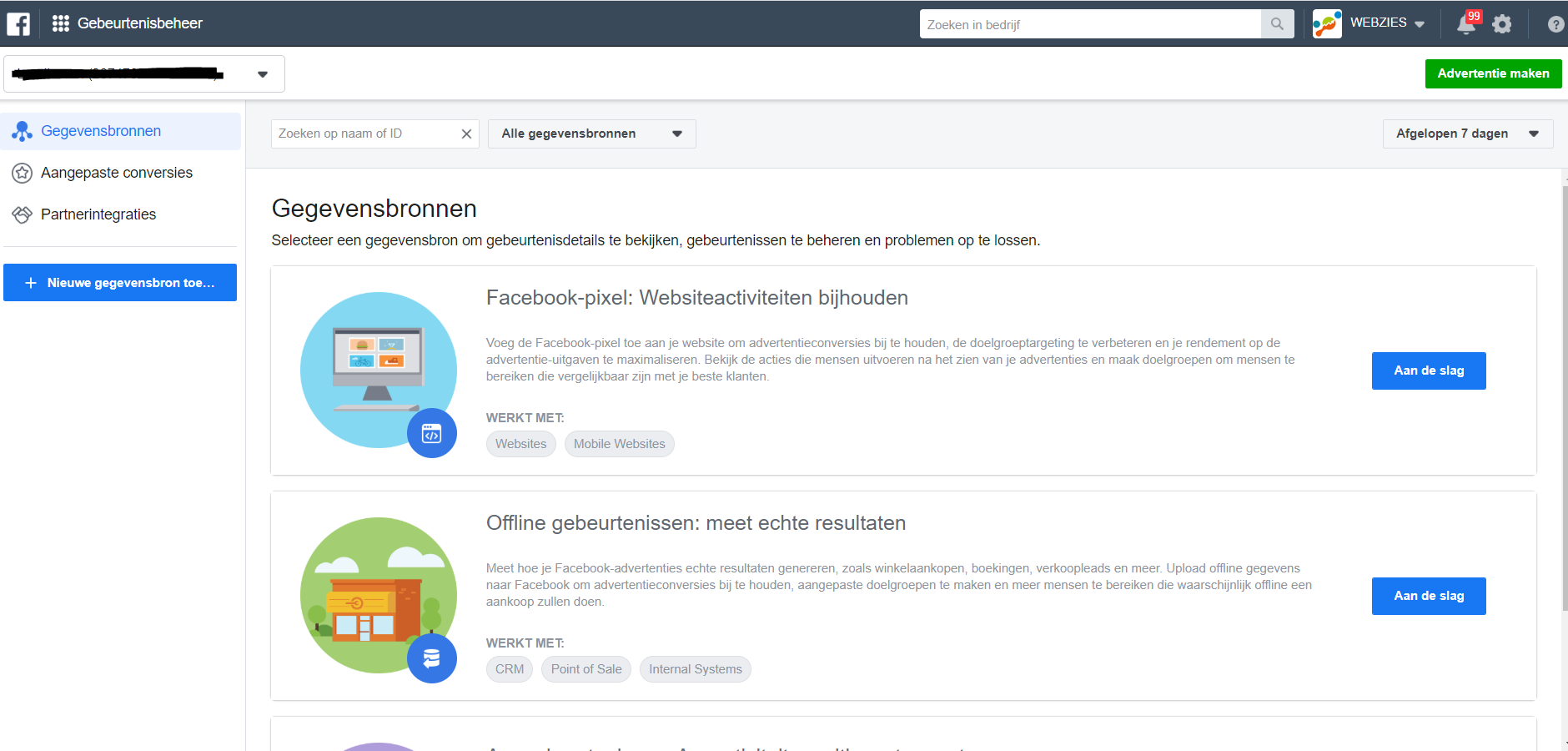The width and height of the screenshot is (1568, 751).
Task: Open the redacted account selector dropdown
Action: (144, 73)
